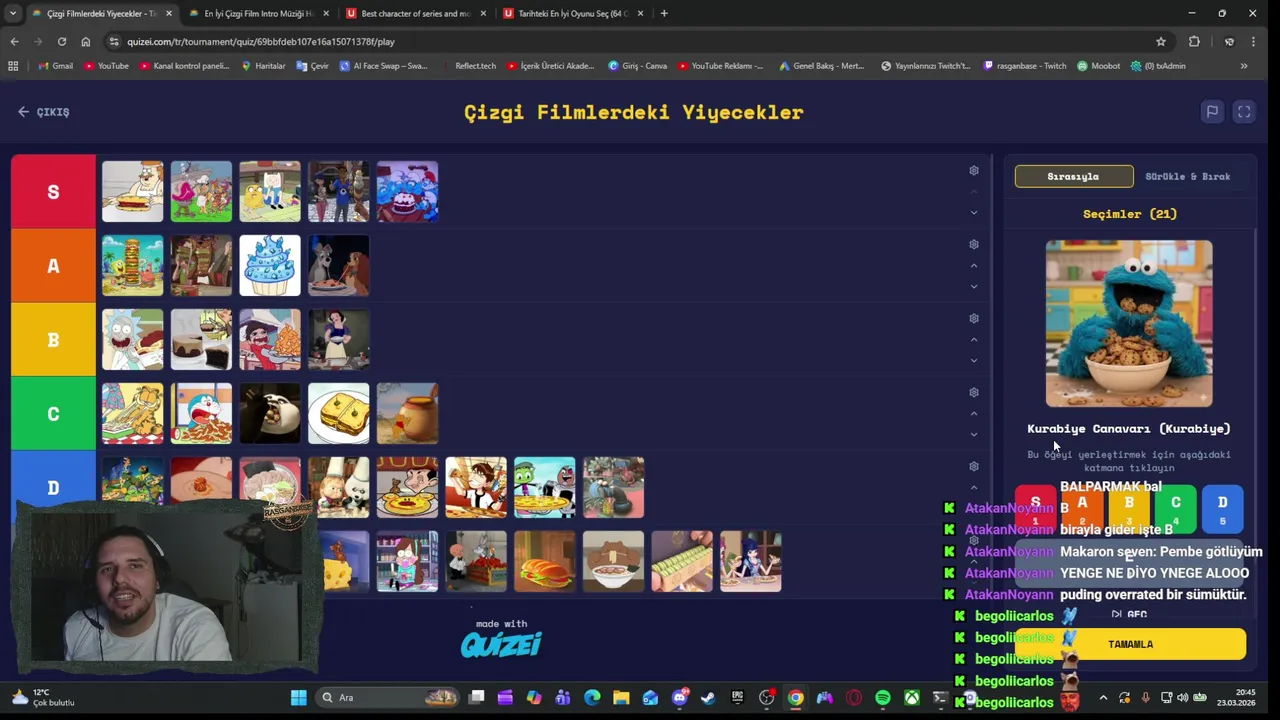Open Spotify from the taskbar
Image resolution: width=1280 pixels, height=720 pixels.
point(883,697)
